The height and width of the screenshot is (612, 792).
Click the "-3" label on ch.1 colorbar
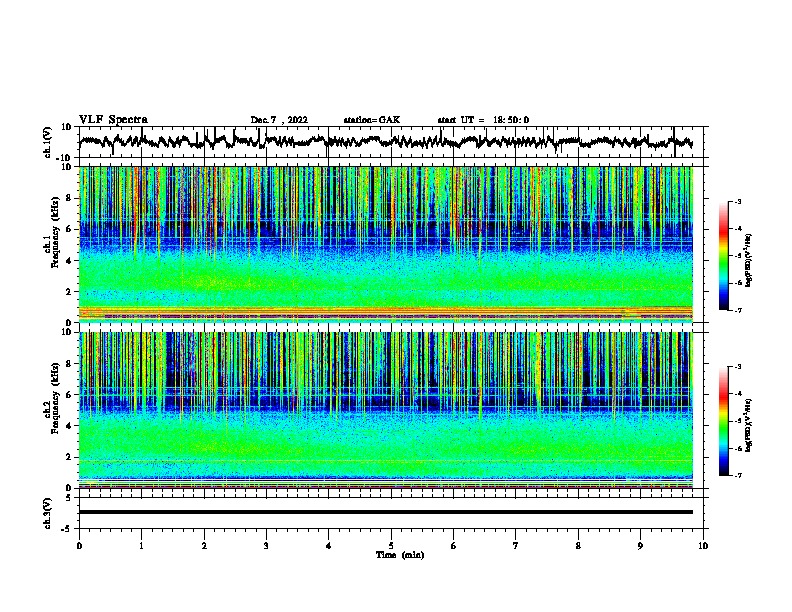[737, 201]
